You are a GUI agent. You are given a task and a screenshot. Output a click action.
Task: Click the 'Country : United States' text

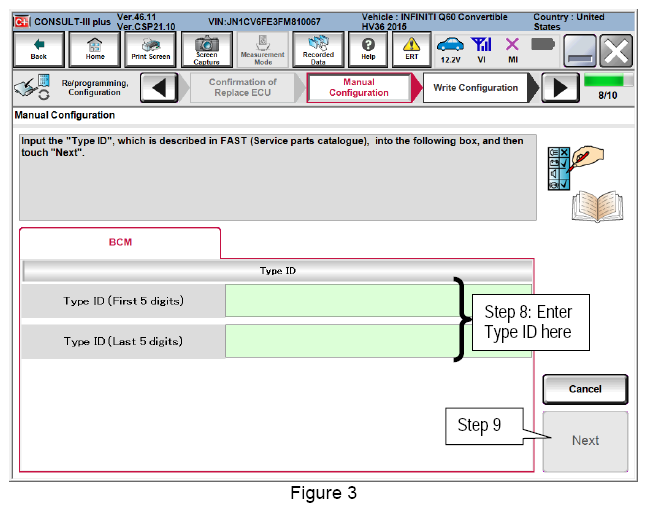pos(569,21)
